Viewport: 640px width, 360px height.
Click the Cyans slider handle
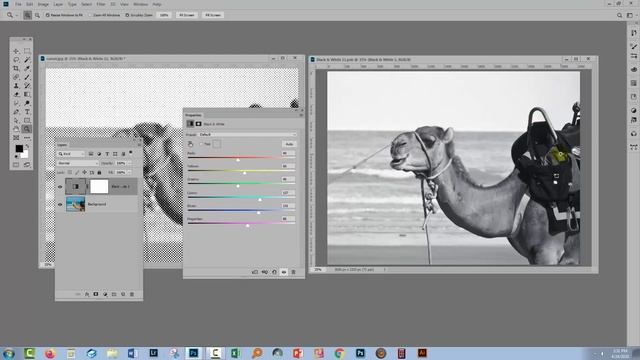click(260, 200)
